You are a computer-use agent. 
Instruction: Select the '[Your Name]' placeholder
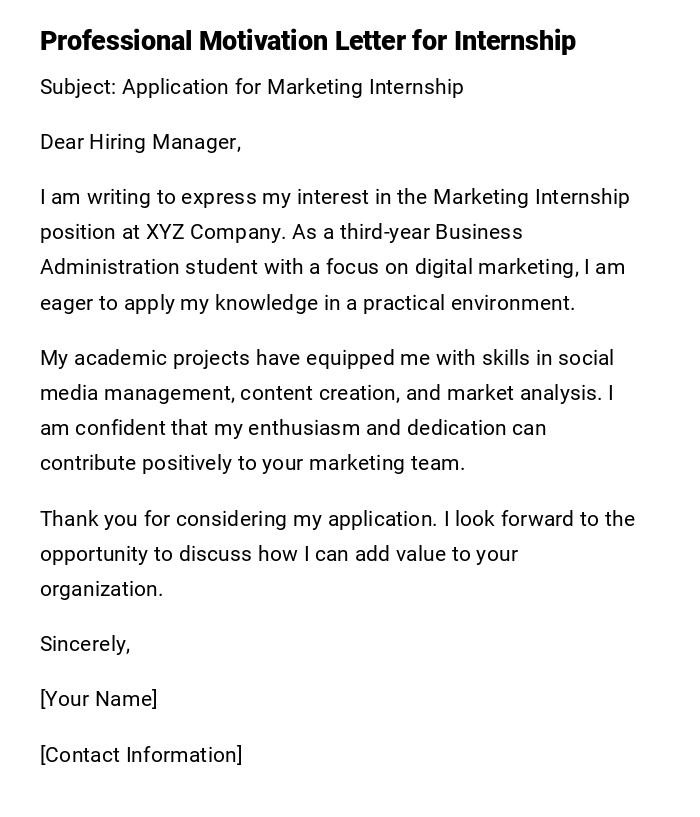click(98, 699)
